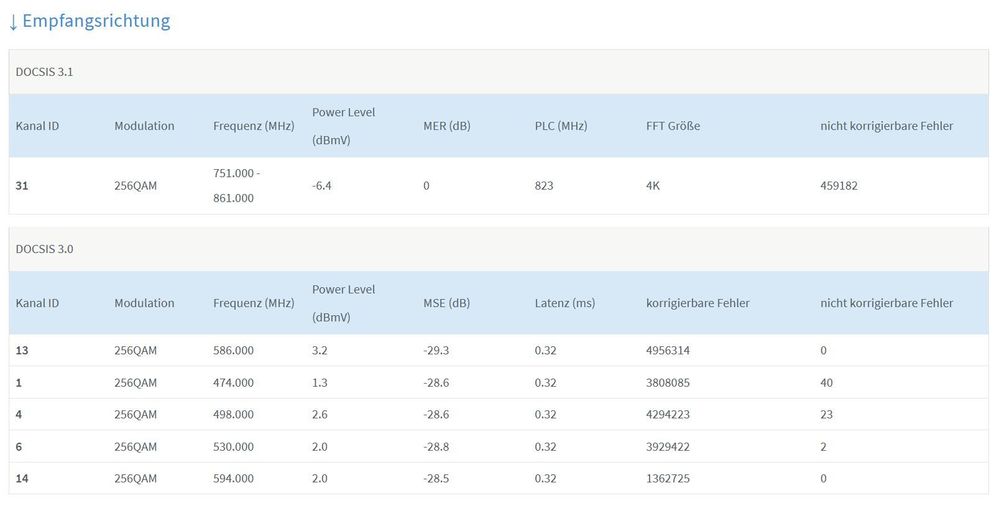Click korrigierbare Fehler column header
The width and height of the screenshot is (999, 521).
[x=698, y=303]
